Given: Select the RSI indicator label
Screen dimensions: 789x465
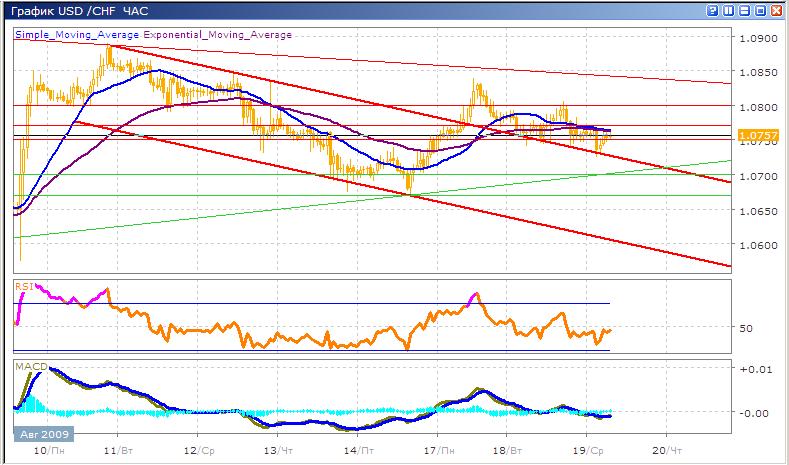Looking at the screenshot, I should [22, 286].
